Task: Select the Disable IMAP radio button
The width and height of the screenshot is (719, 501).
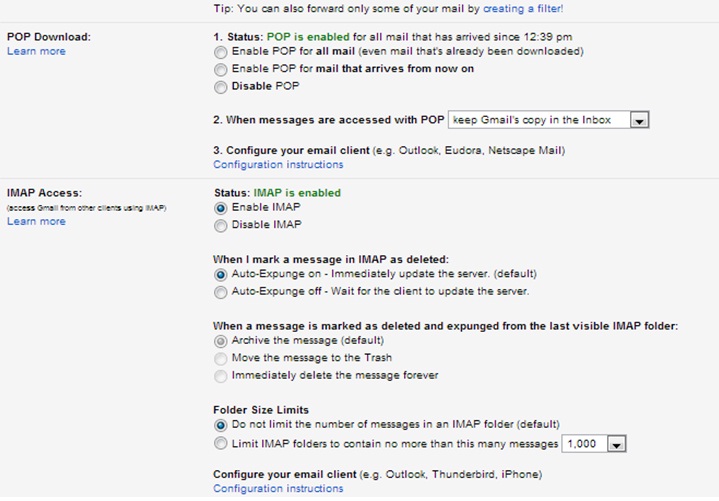Action: (220, 225)
